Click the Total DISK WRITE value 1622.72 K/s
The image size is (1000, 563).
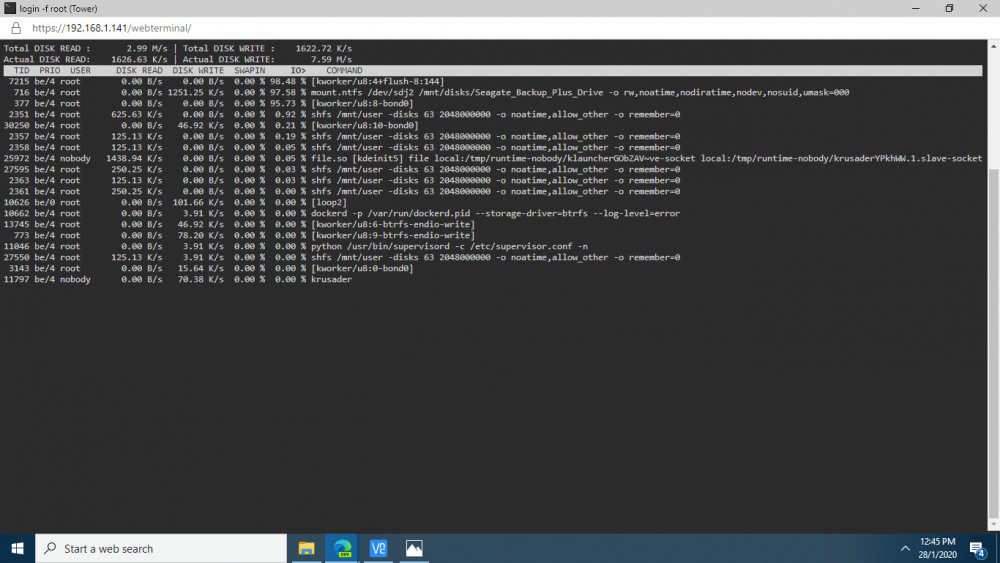(323, 48)
